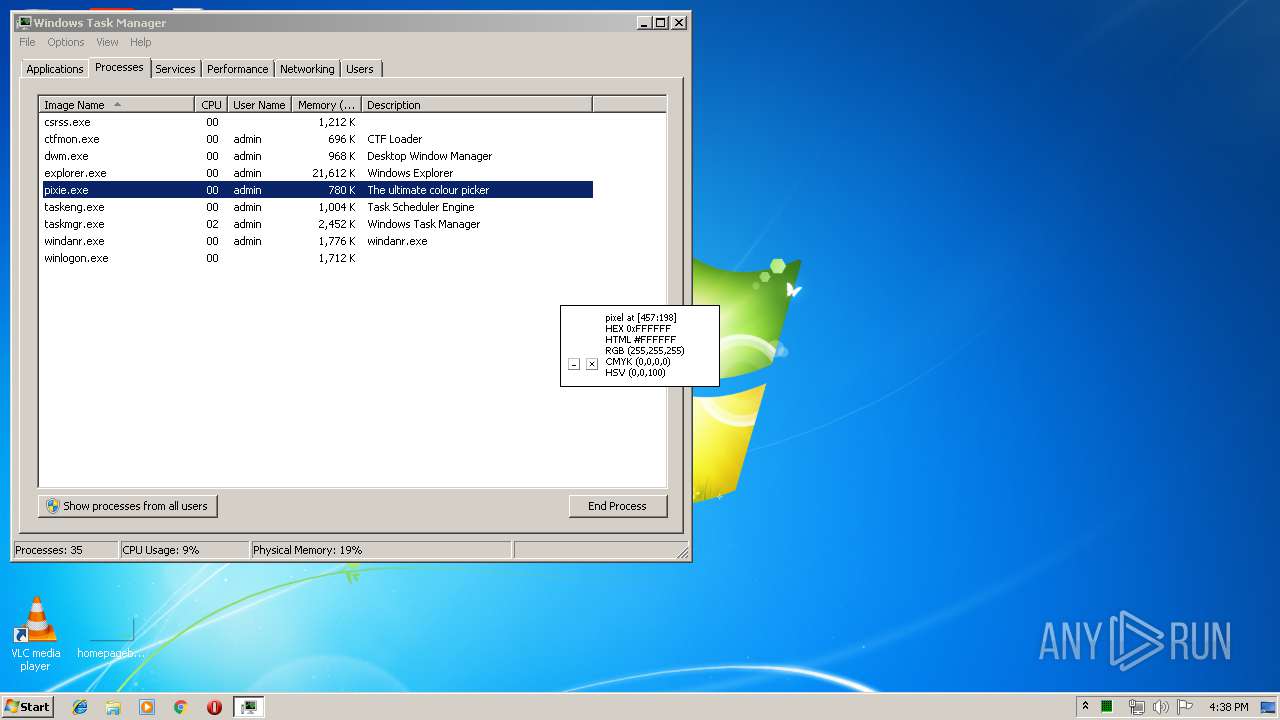
Task: Click the taskbar clock showing 4:38 PM
Action: coord(1228,707)
